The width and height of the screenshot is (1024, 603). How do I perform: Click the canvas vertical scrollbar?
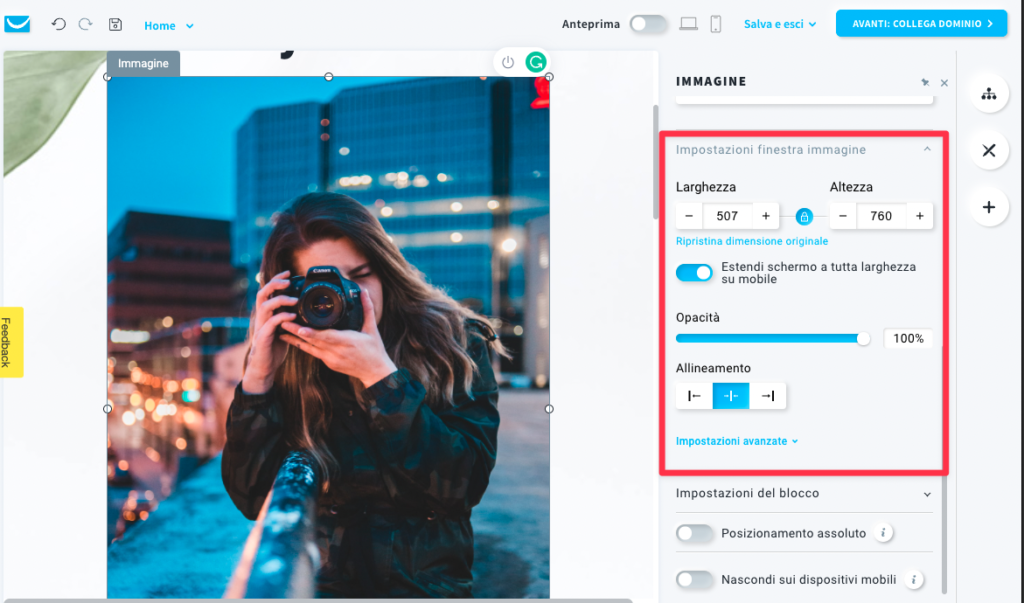(x=656, y=162)
